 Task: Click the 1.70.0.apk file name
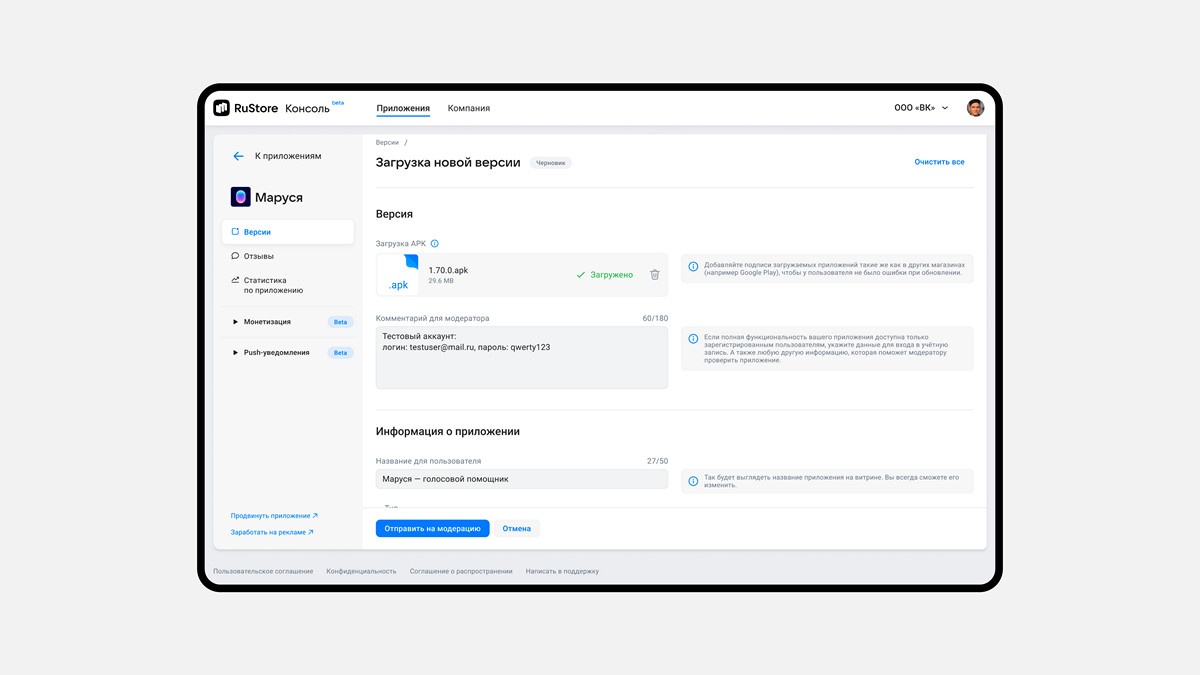448,270
